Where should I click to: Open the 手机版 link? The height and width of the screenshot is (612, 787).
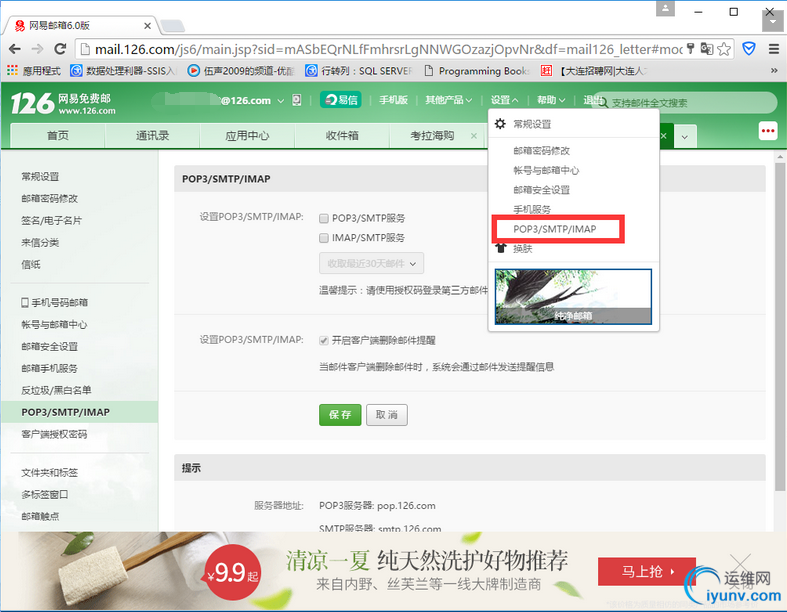pyautogui.click(x=393, y=100)
